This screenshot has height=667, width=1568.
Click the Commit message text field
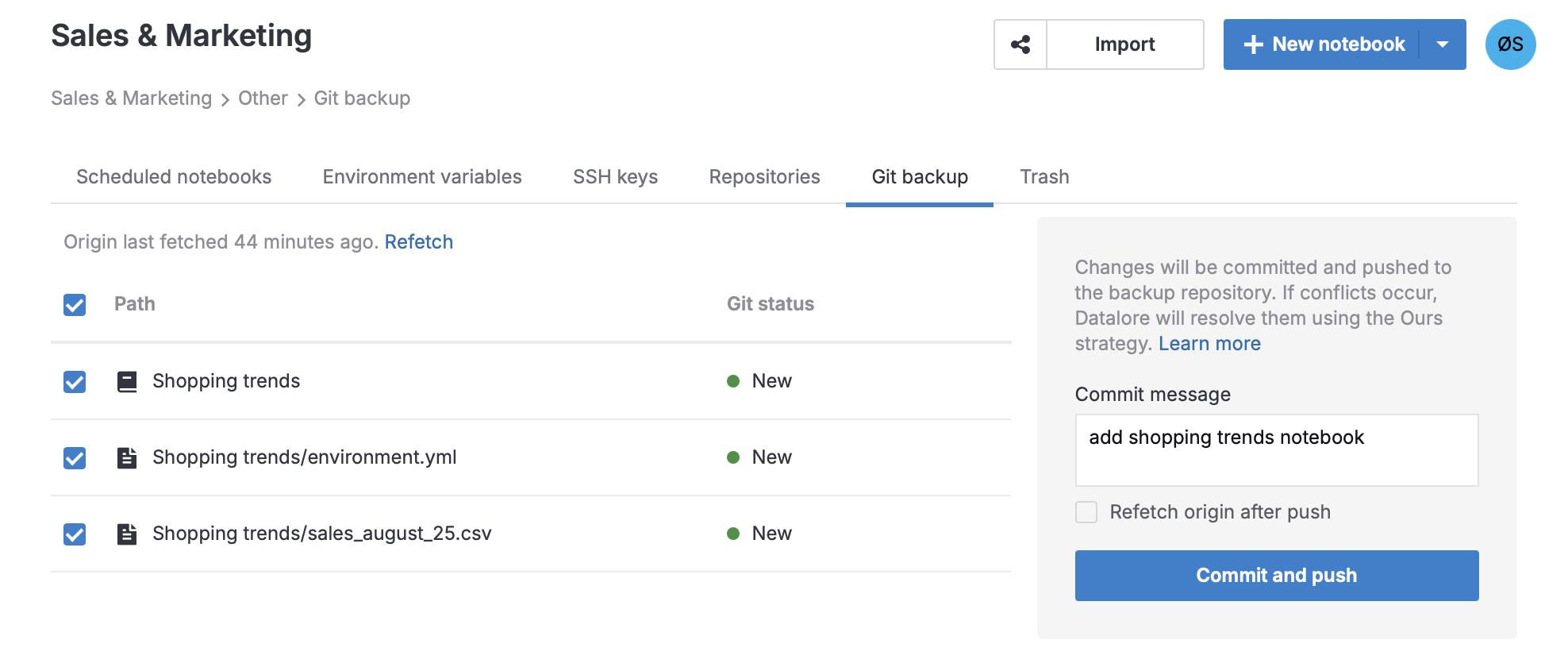[1276, 449]
